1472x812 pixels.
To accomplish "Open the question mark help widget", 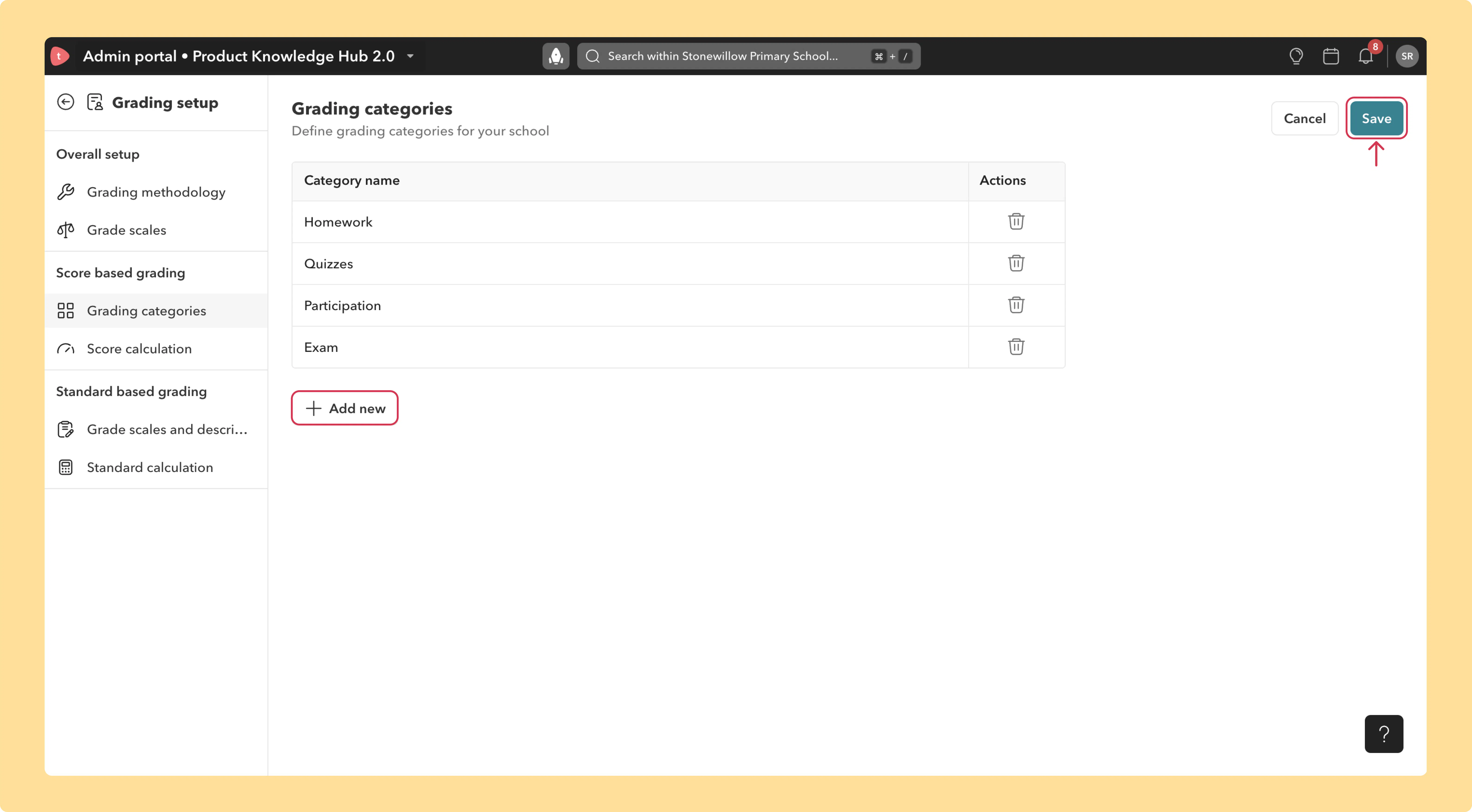I will point(1383,734).
